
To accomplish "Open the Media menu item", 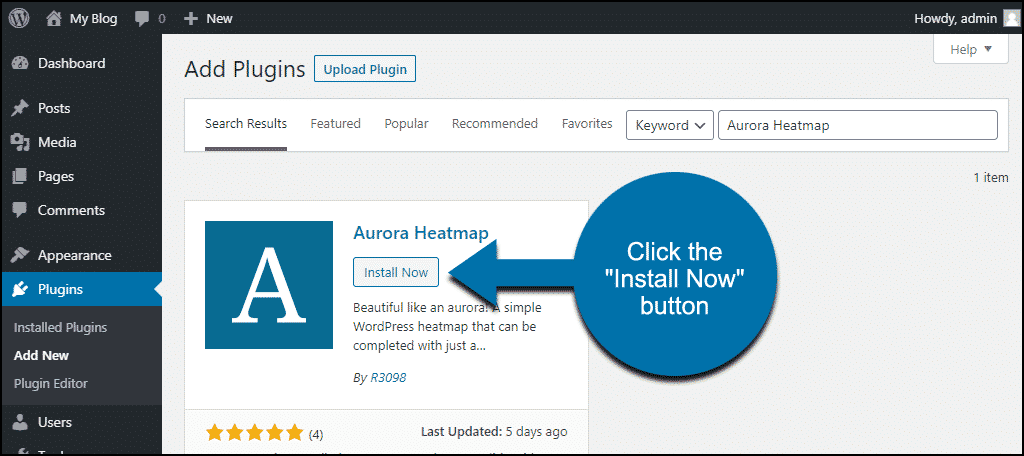I will [x=81, y=142].
